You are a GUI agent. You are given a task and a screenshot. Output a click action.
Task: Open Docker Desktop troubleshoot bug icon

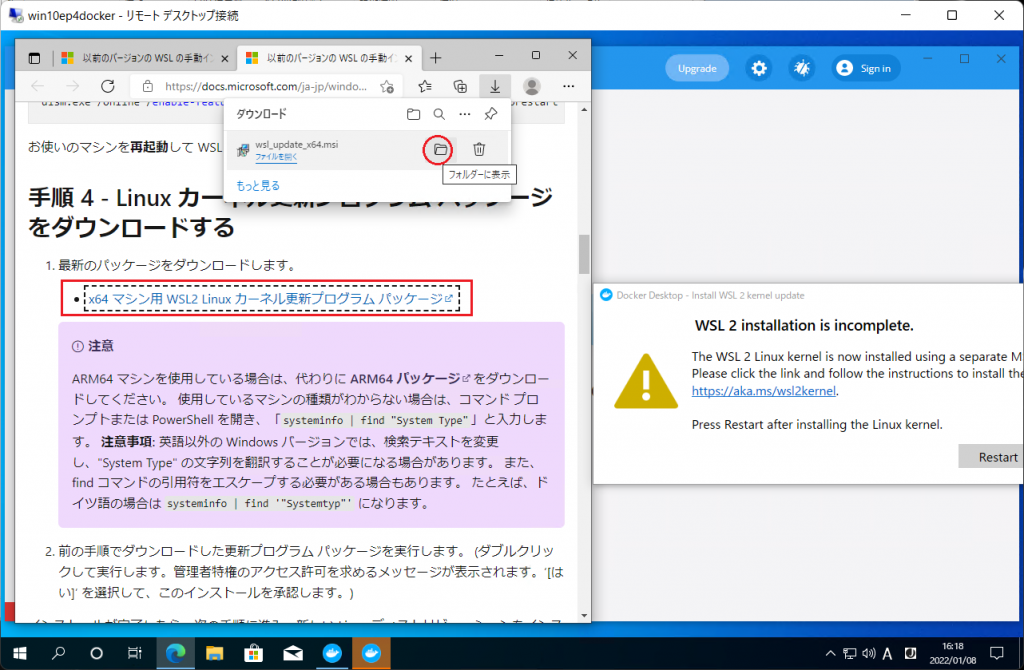coord(802,68)
